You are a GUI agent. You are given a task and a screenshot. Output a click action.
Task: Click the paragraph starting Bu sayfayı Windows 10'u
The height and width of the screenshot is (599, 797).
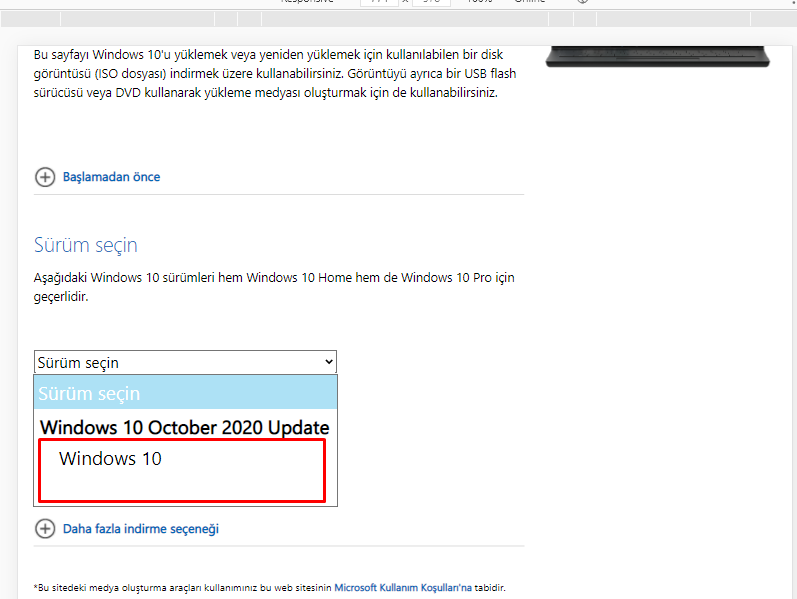point(275,74)
